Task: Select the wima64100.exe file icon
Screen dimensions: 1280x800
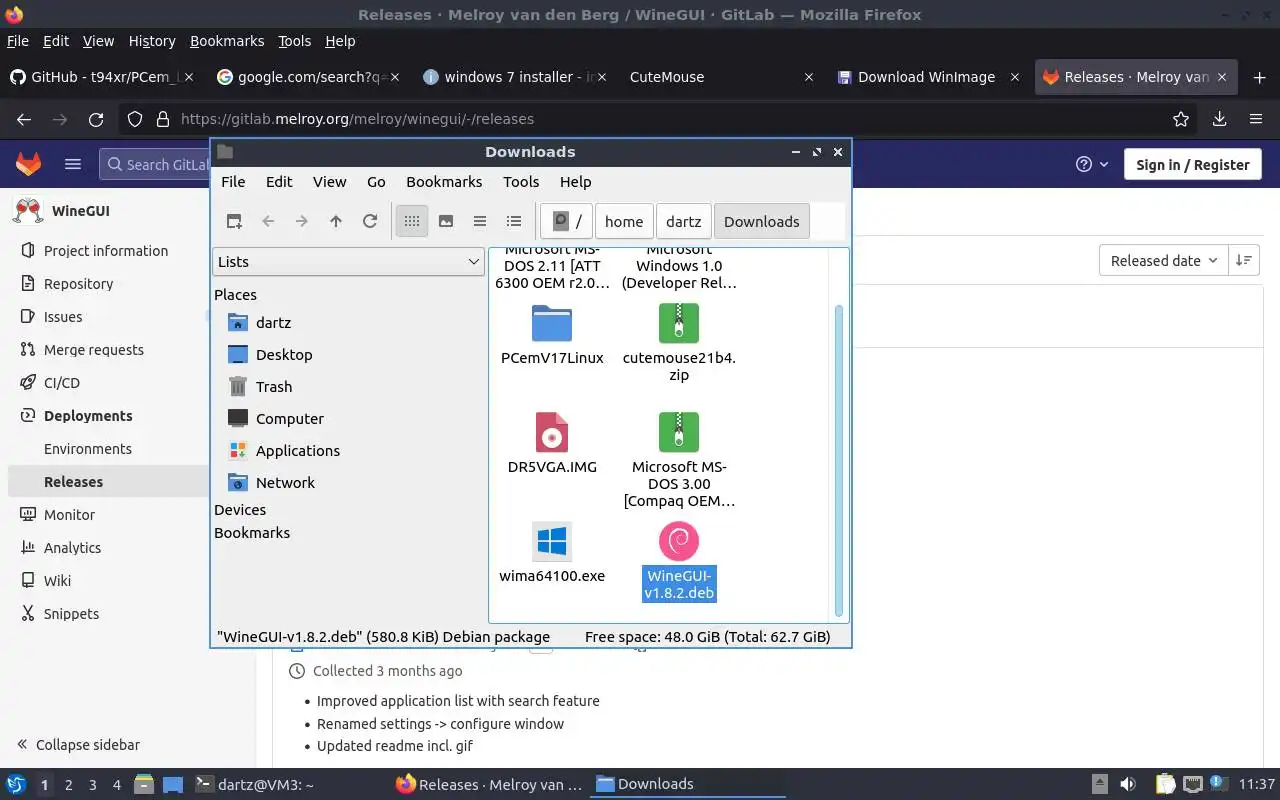Action: coord(552,542)
